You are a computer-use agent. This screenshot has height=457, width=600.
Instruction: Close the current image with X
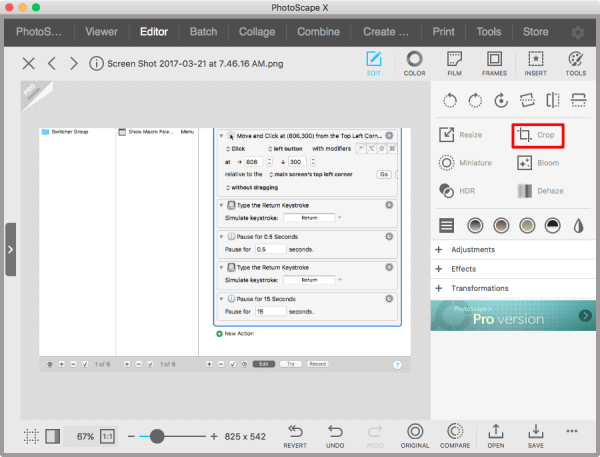click(29, 64)
